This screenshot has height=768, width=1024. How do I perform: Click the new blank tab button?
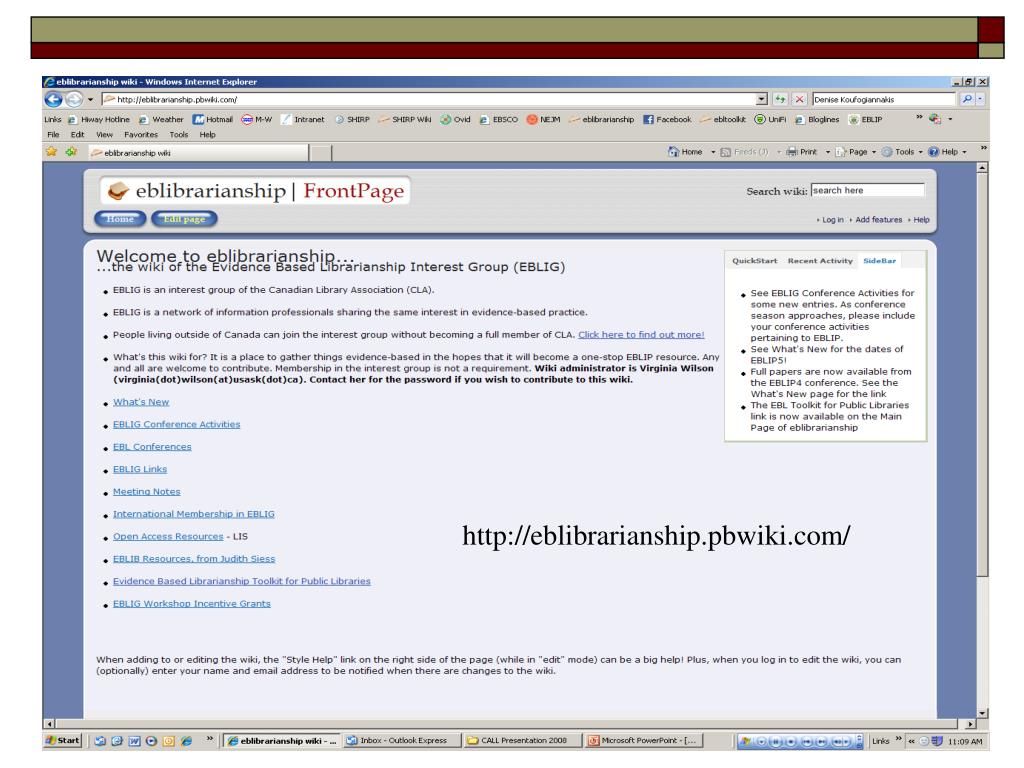[x=320, y=153]
